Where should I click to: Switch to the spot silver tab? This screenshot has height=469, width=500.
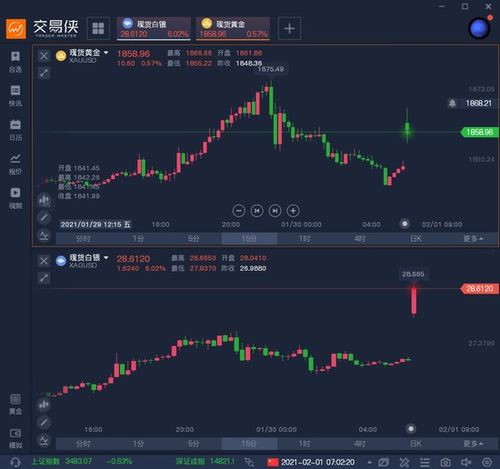(154, 28)
